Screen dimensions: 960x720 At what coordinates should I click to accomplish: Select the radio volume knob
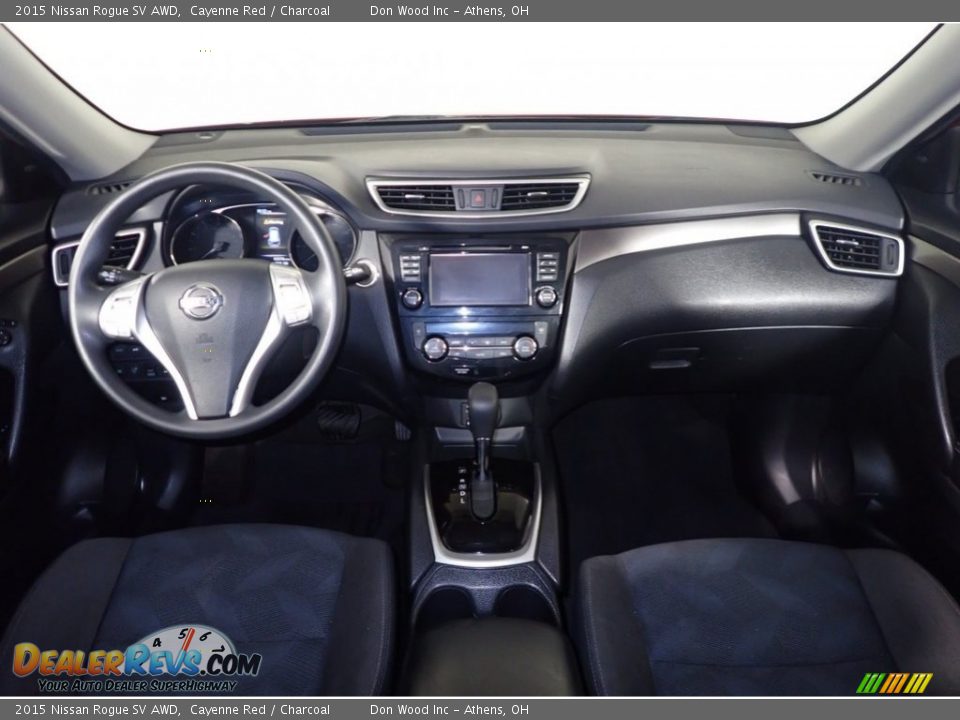tap(412, 297)
